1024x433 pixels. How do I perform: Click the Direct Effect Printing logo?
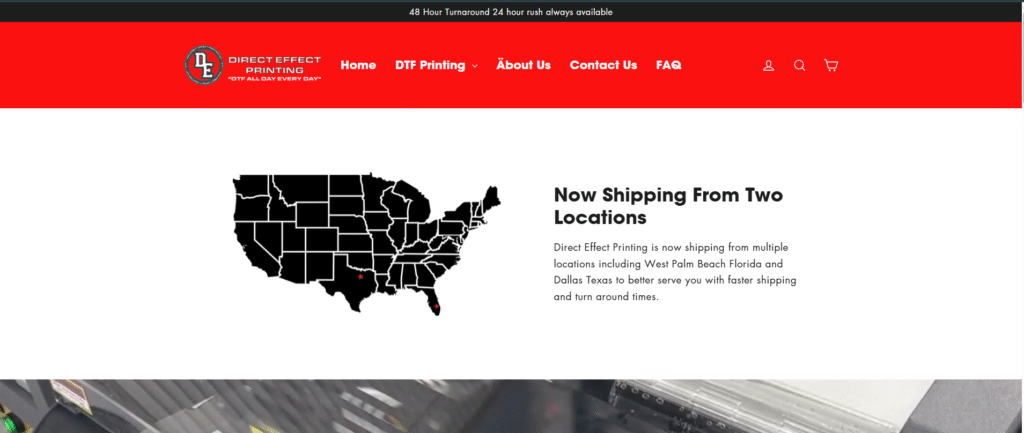point(253,65)
